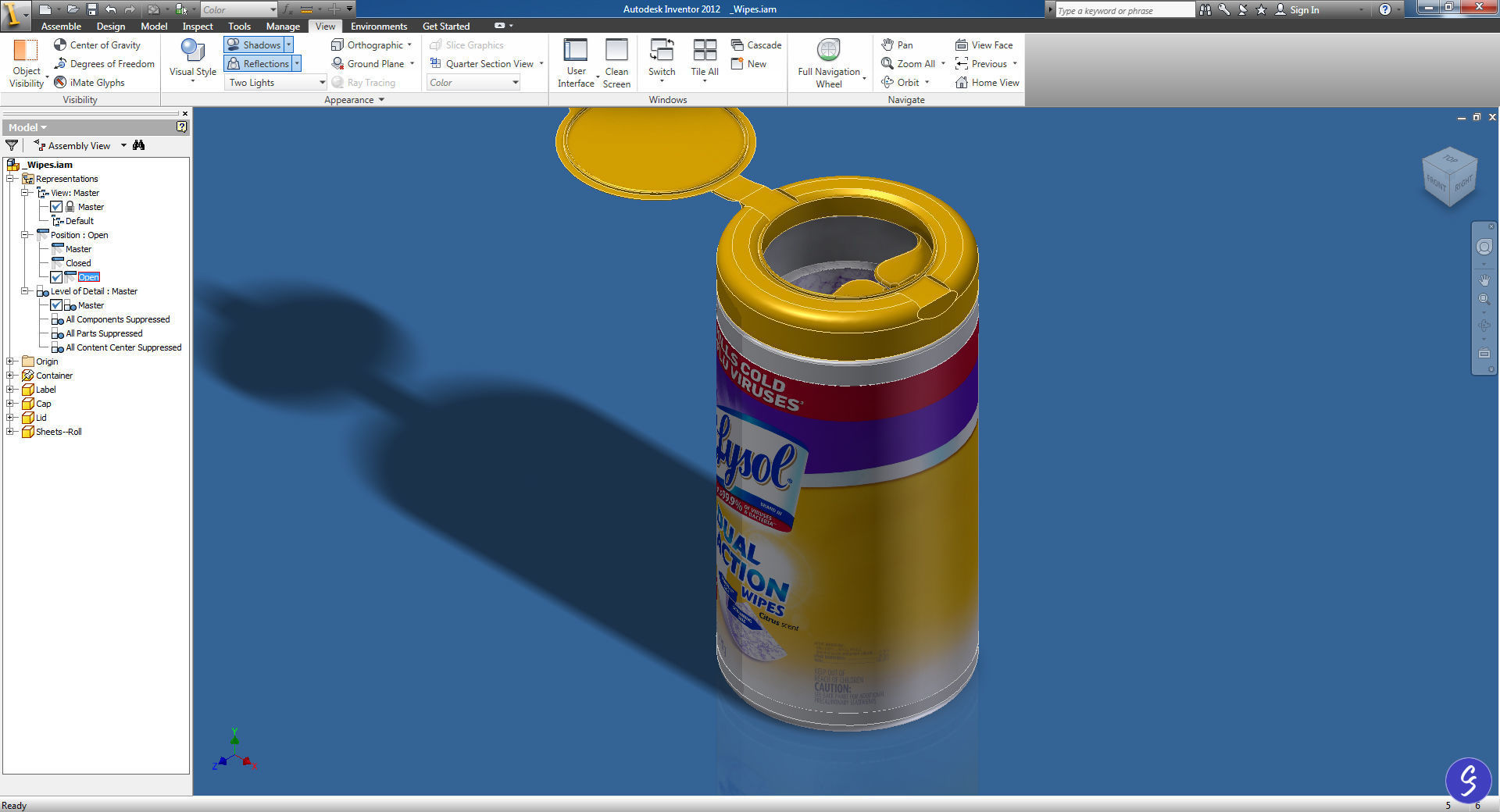
Task: Click the keyword search input field
Action: point(1125,10)
